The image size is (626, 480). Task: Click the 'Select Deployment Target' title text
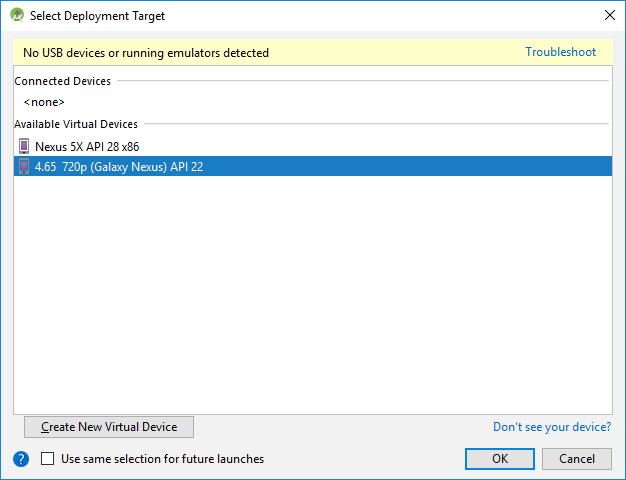pos(98,16)
